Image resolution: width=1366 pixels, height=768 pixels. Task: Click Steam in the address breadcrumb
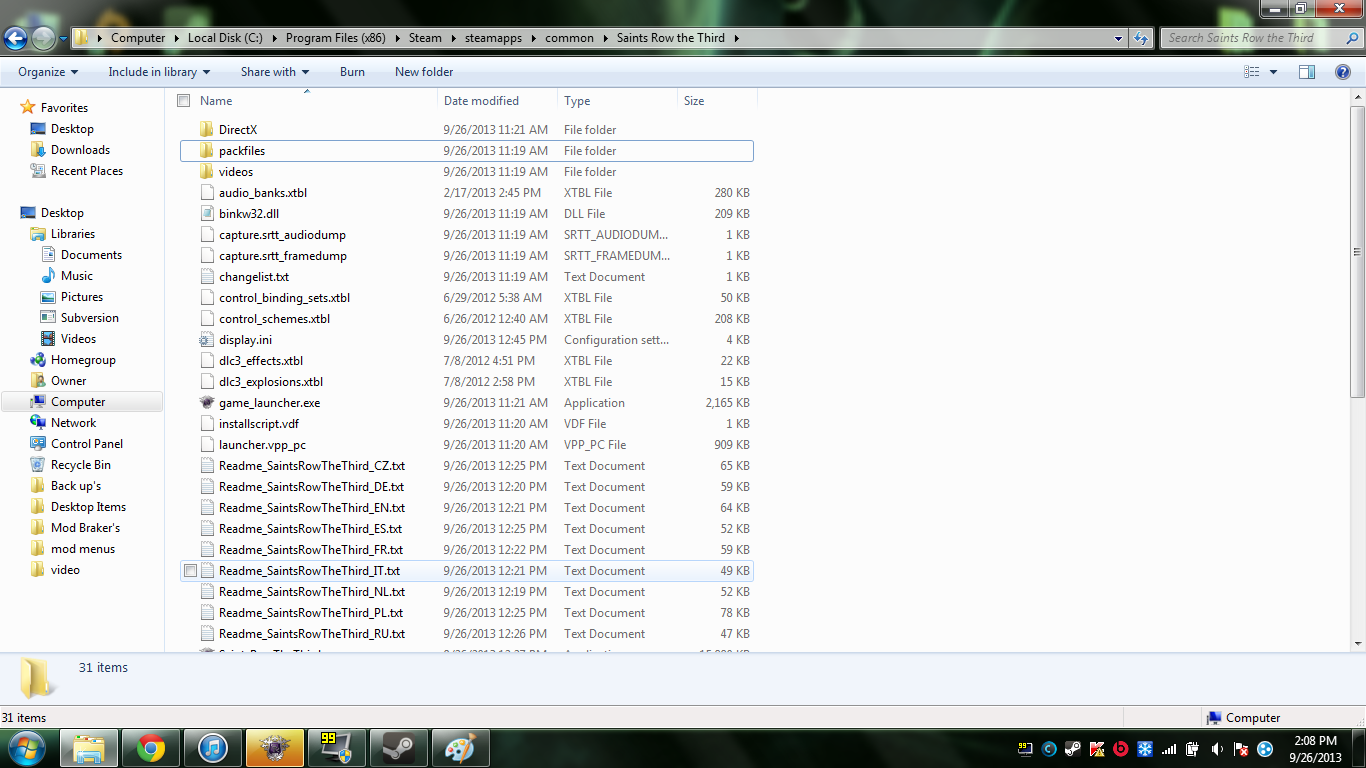[425, 38]
